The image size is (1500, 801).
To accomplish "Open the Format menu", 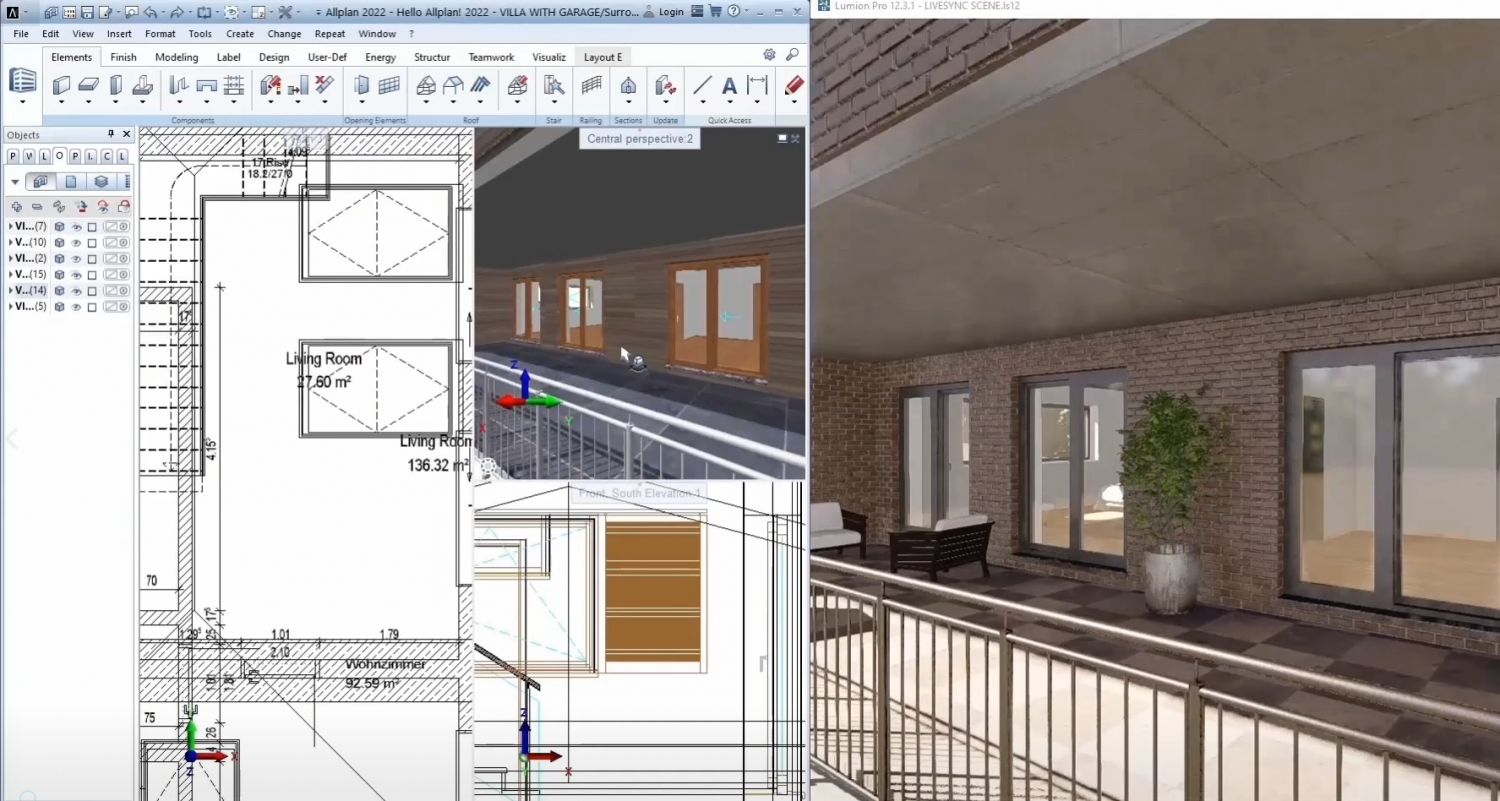I will [160, 34].
